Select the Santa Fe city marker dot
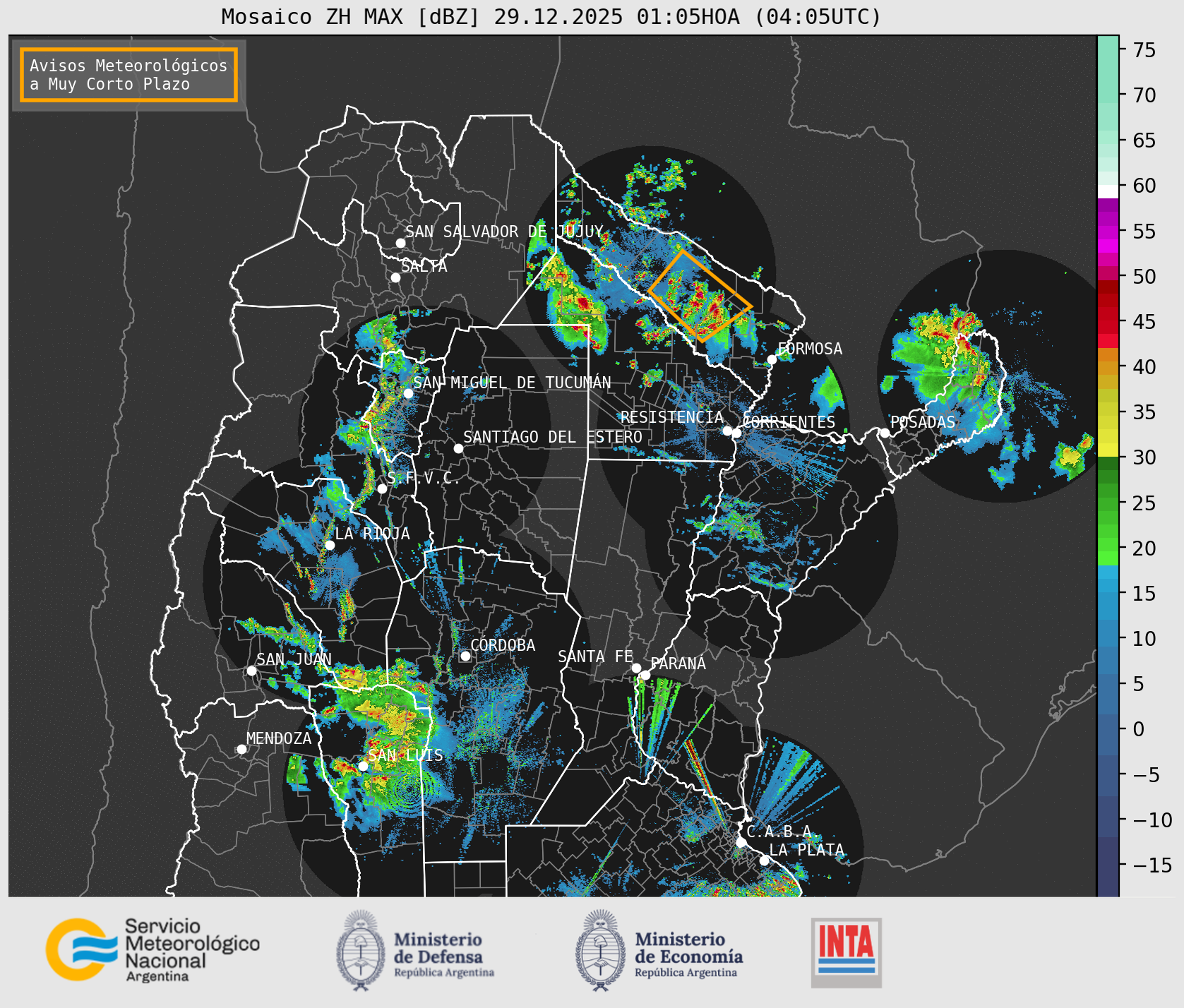This screenshot has width=1184, height=1008. point(635,668)
